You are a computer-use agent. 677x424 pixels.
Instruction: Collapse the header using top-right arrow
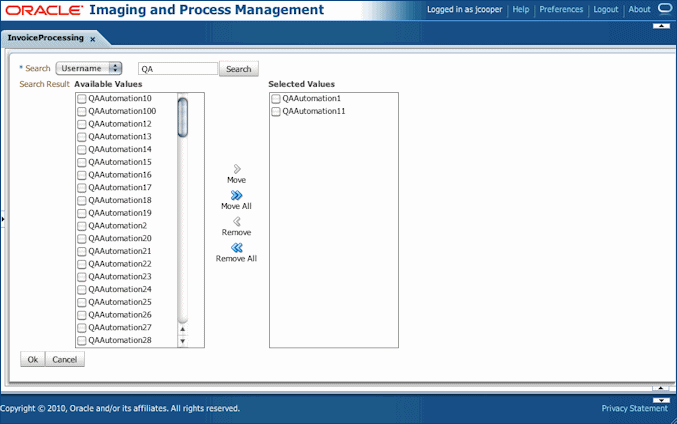661,26
